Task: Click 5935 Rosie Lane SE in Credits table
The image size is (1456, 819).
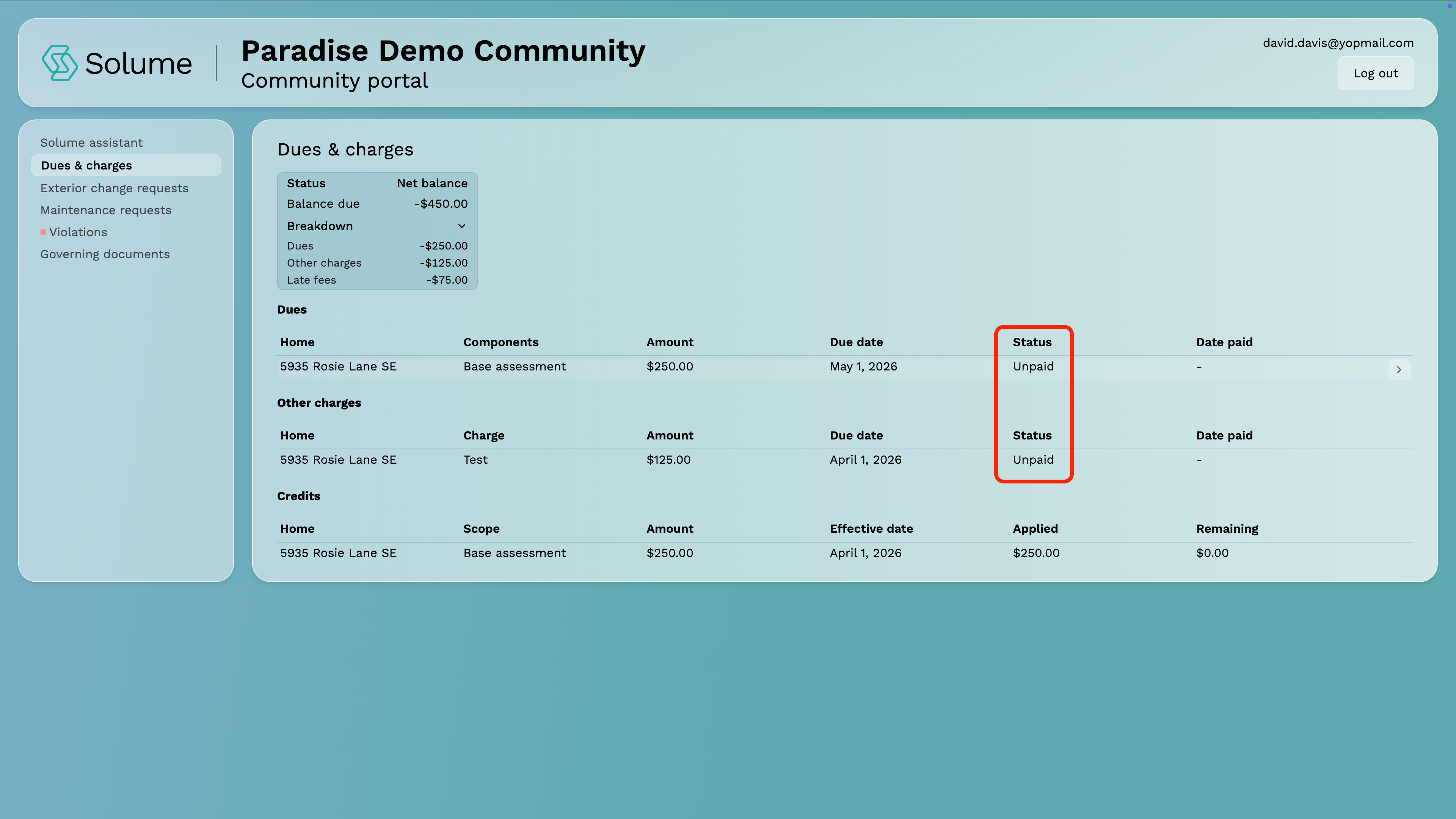Action: click(338, 553)
